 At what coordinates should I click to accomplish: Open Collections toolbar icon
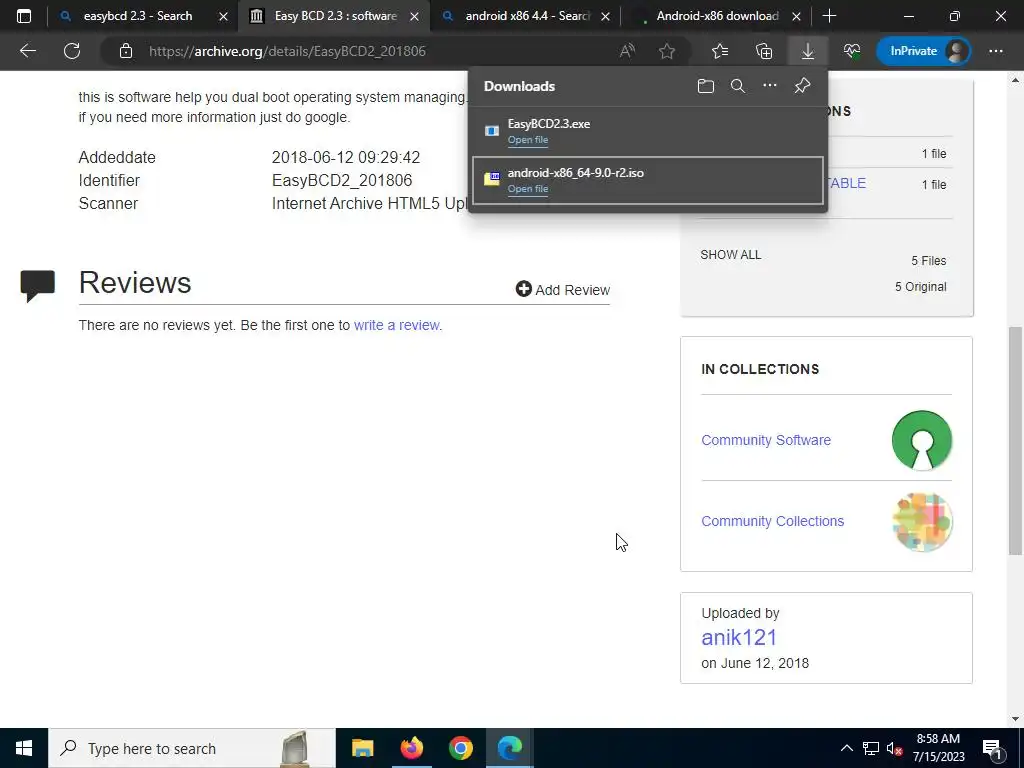763,51
